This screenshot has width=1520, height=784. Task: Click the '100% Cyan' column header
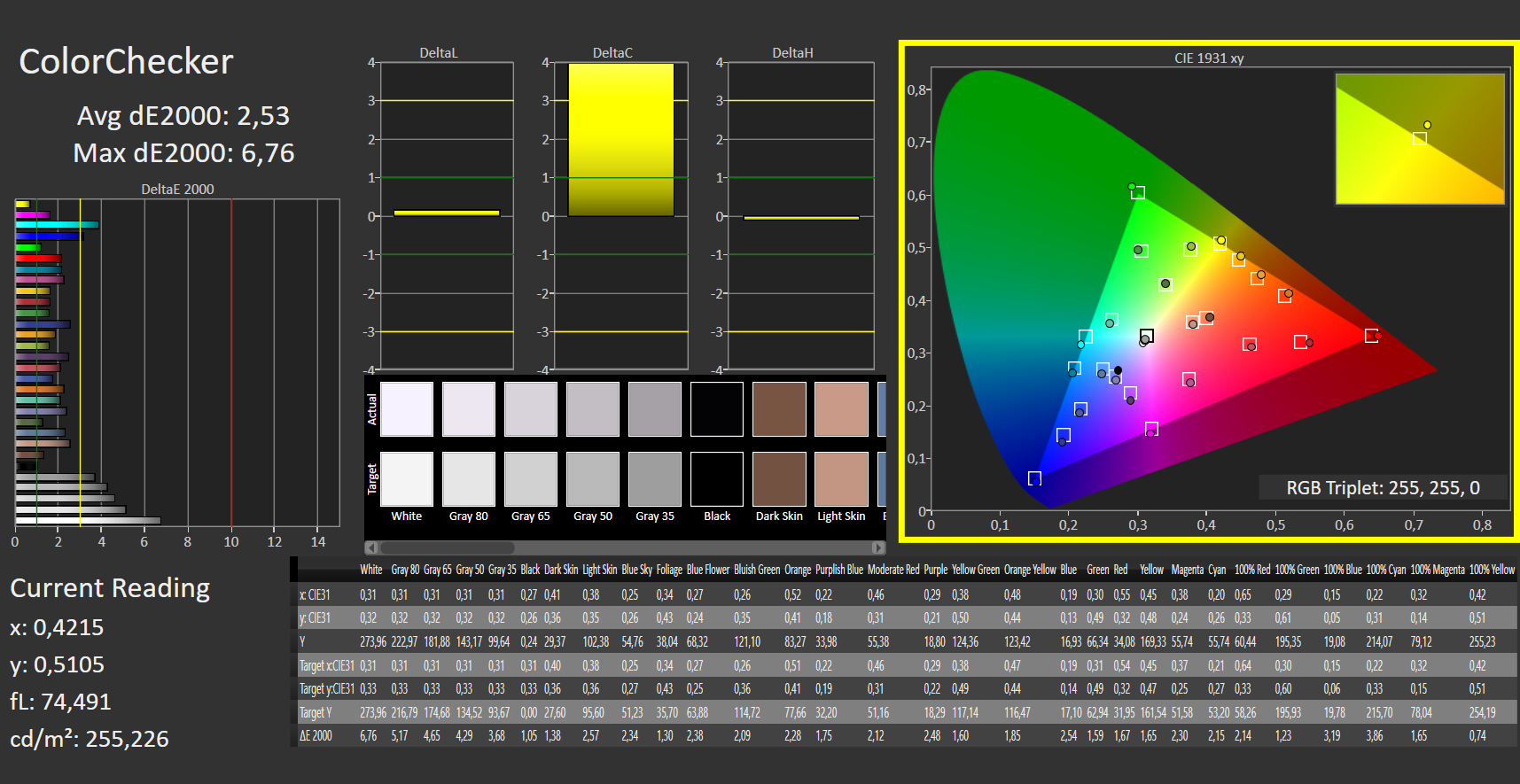1386,570
